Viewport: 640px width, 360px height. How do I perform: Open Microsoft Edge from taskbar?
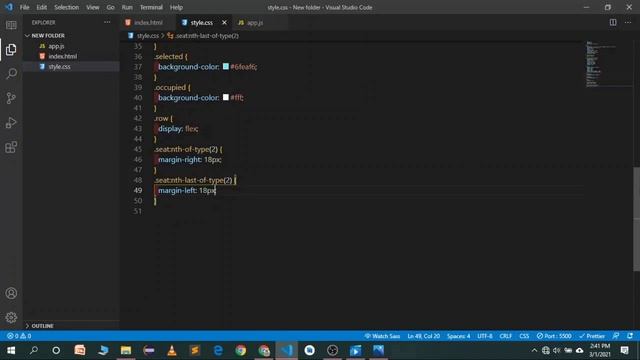tap(218, 350)
